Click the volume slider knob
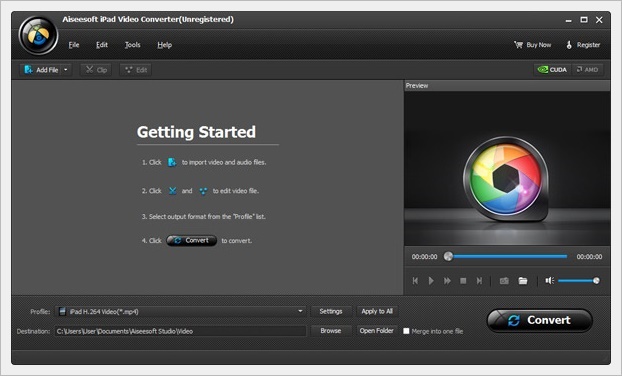The image size is (622, 376). click(596, 281)
